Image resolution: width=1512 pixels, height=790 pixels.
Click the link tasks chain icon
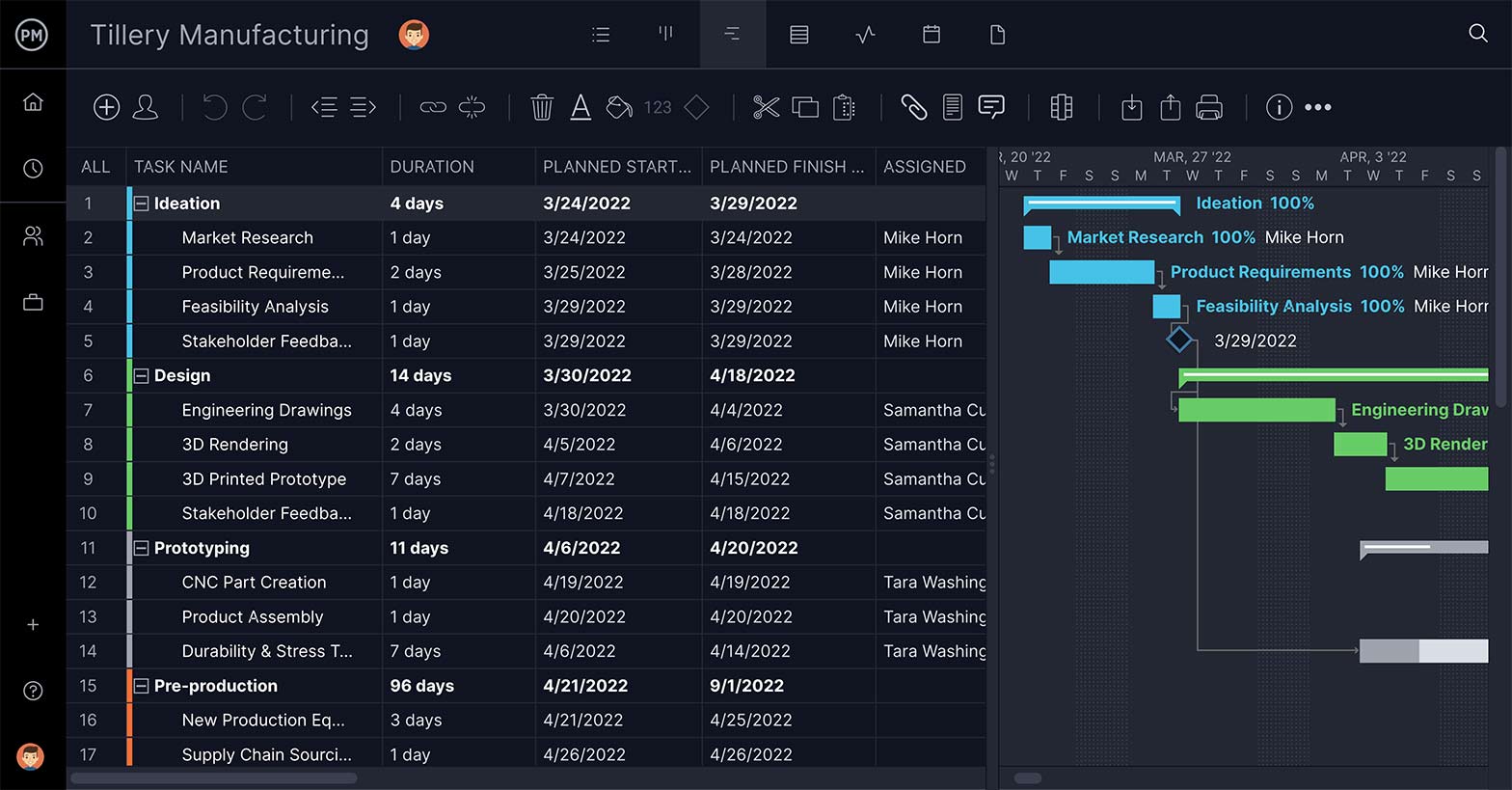click(x=433, y=107)
